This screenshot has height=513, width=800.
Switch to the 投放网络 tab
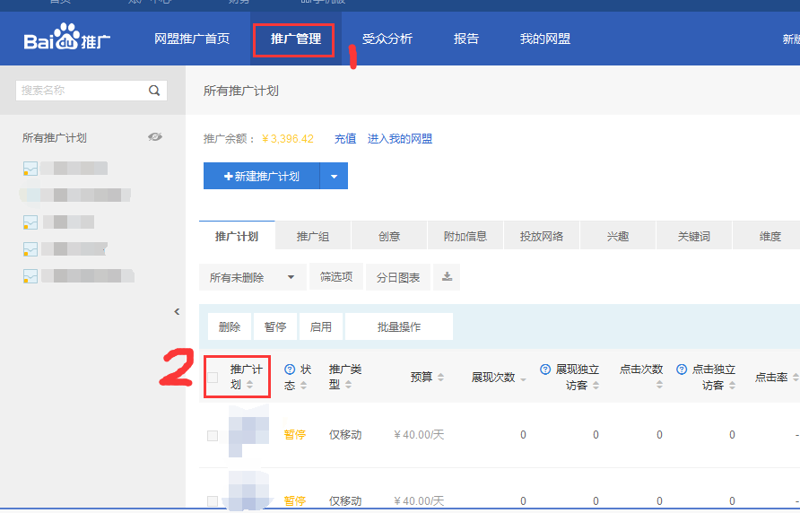coord(541,236)
